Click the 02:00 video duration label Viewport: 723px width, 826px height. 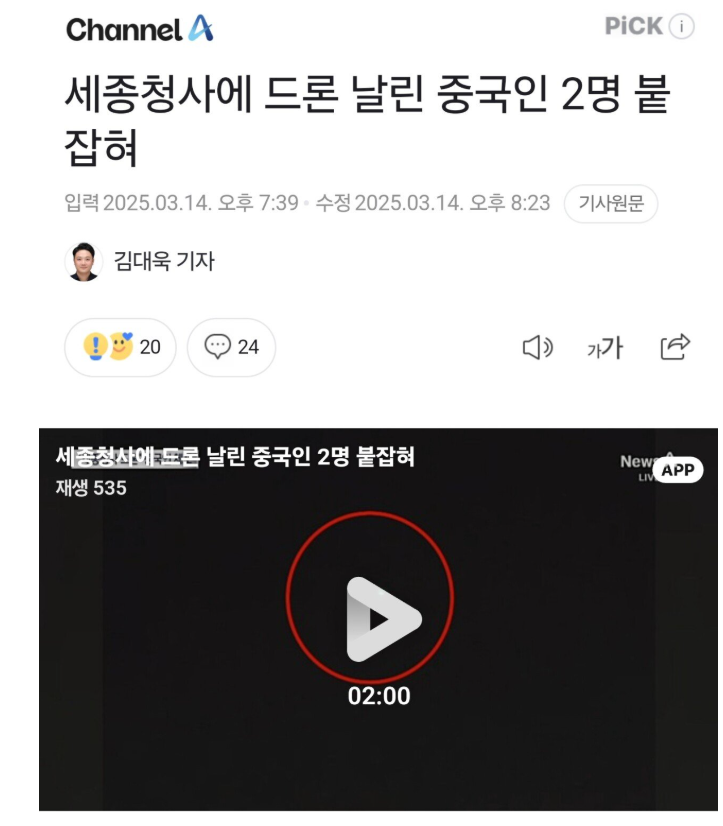click(x=379, y=696)
